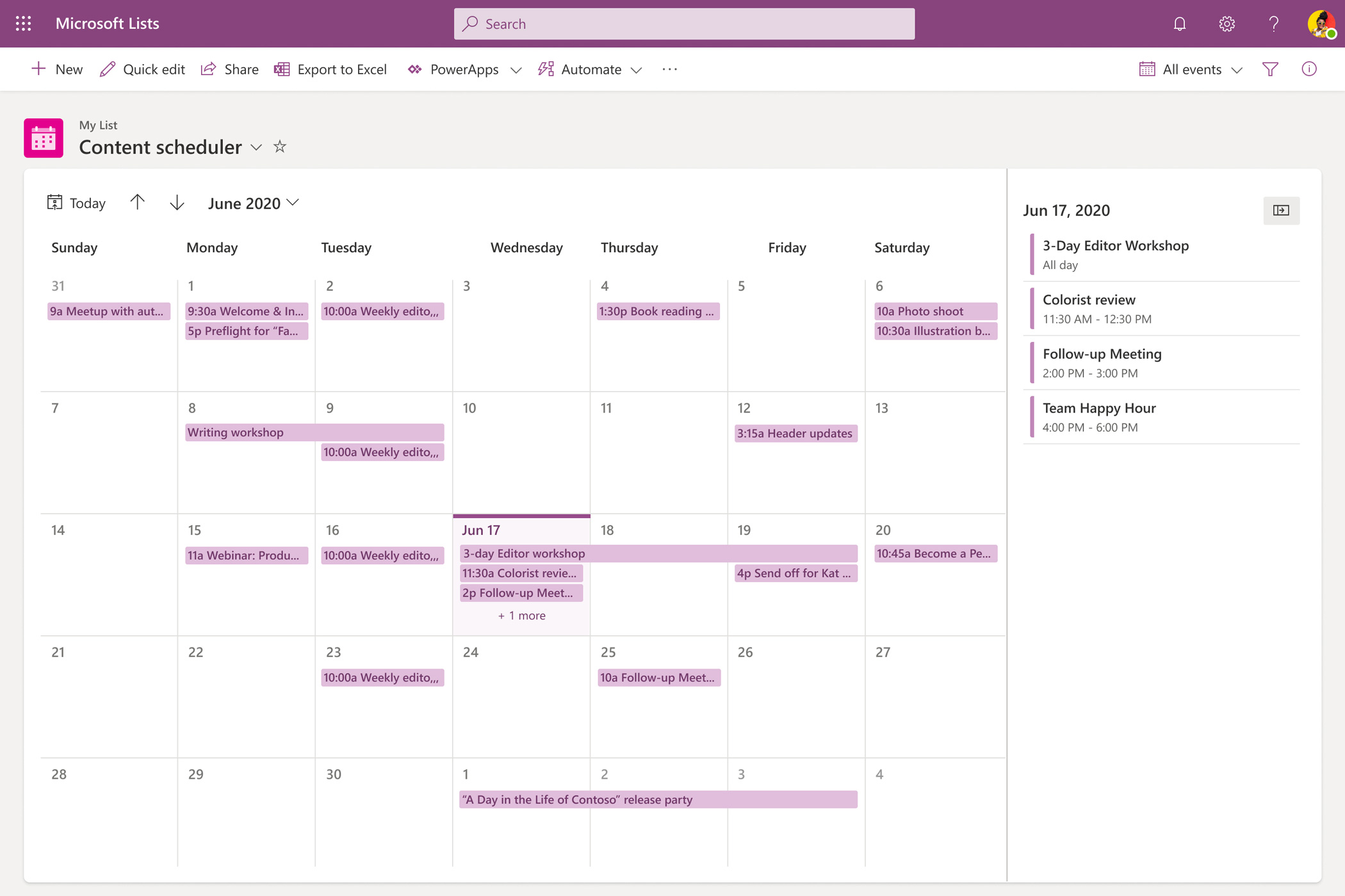Click Export to Excel command

point(330,69)
